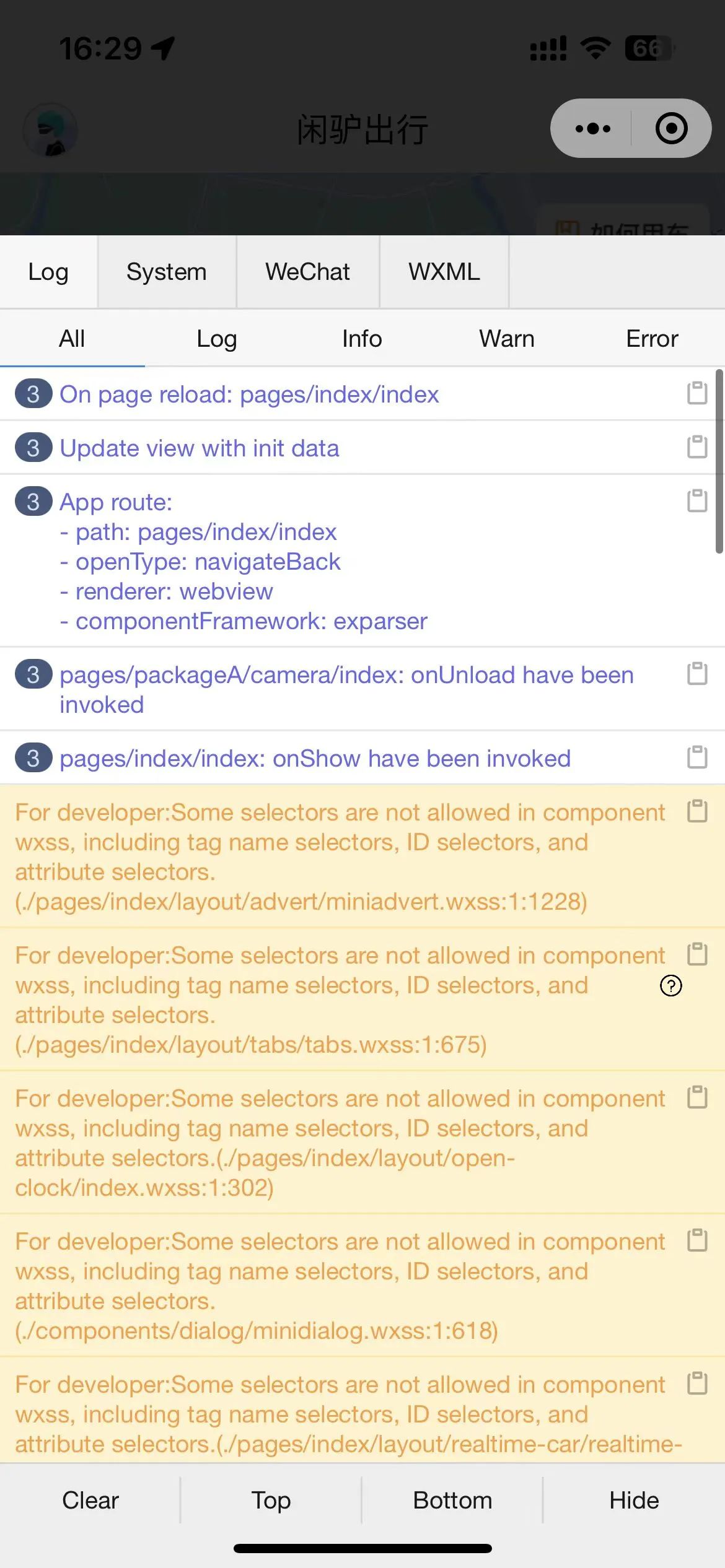Click the log panel scrollbar
The width and height of the screenshot is (725, 1568).
tap(719, 461)
